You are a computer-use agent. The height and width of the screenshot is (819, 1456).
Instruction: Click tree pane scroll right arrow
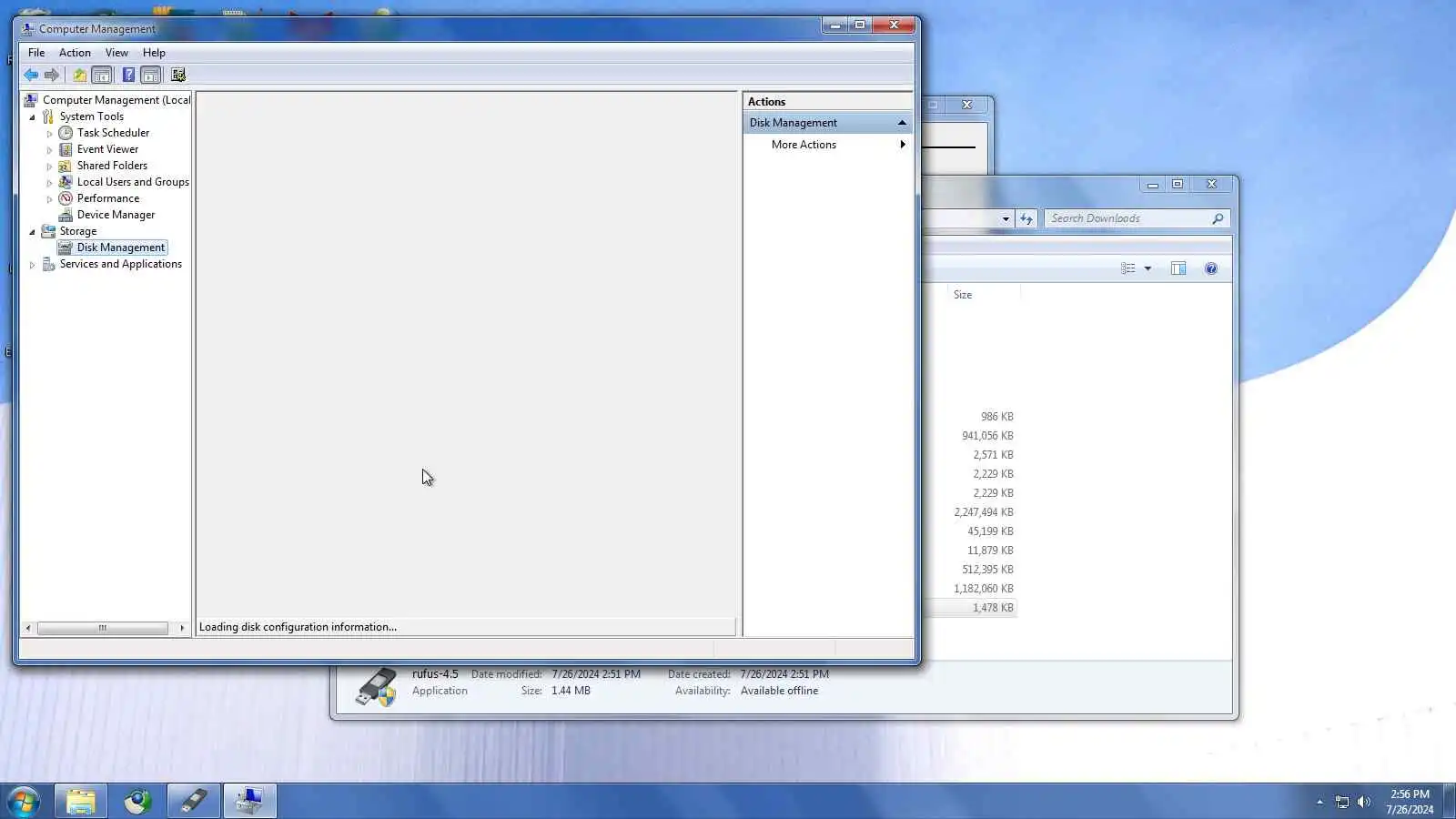pos(182,628)
